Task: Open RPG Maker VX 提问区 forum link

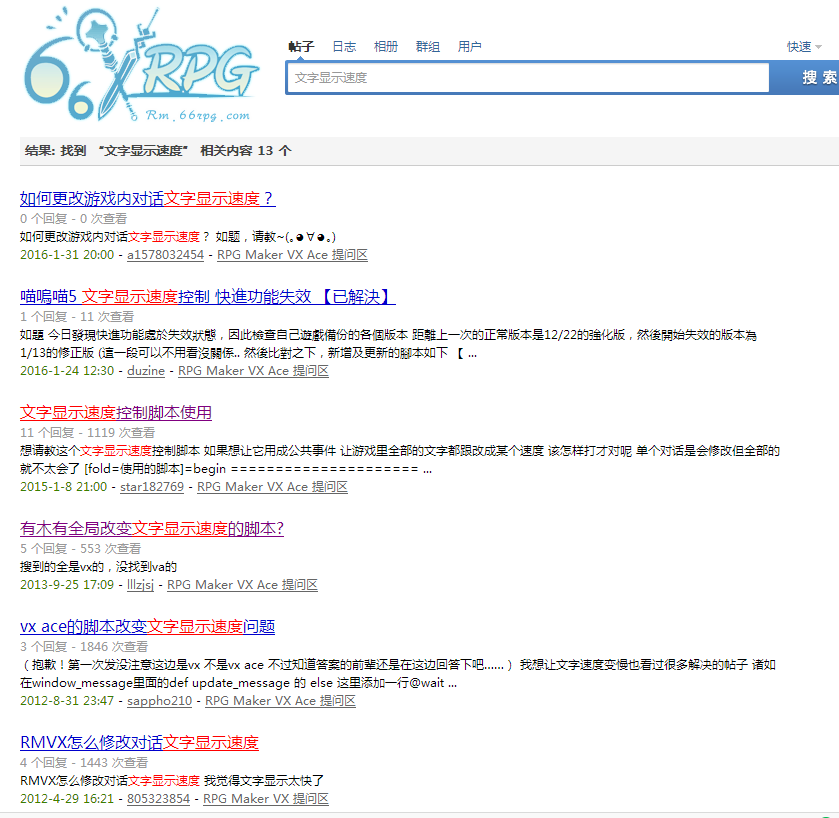Action: point(266,799)
